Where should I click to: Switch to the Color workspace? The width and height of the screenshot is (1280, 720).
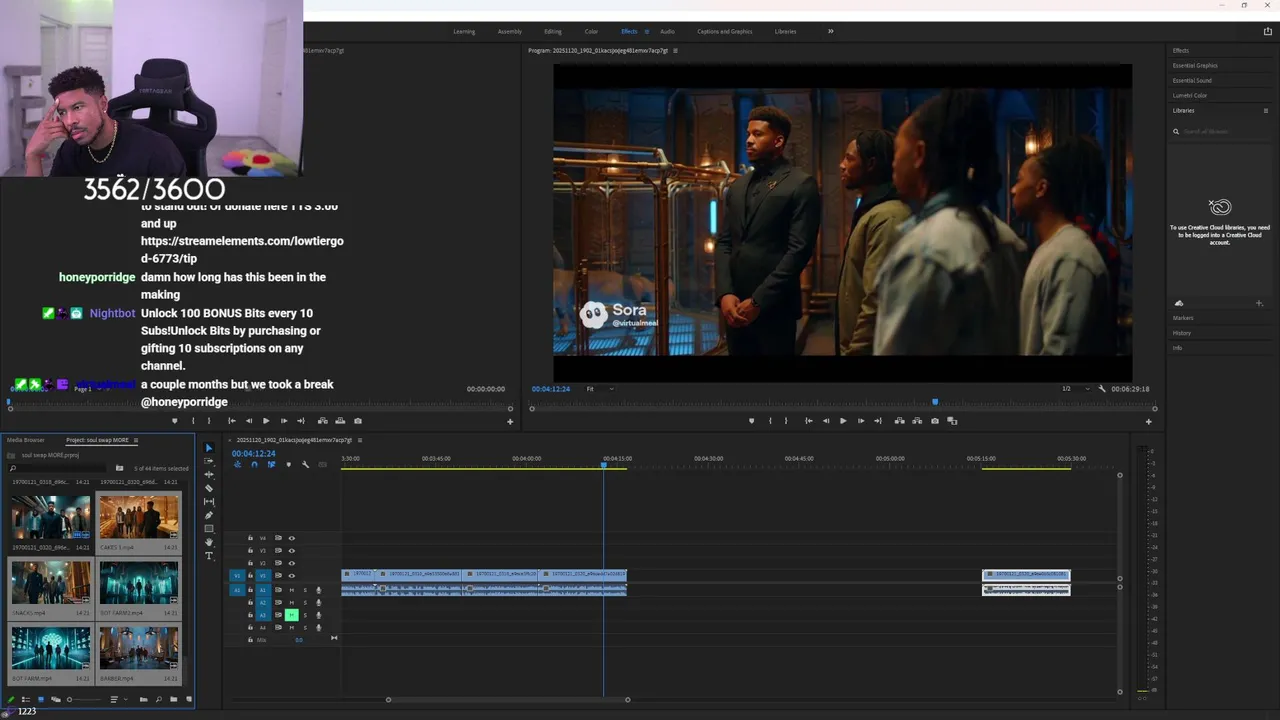pyautogui.click(x=591, y=31)
